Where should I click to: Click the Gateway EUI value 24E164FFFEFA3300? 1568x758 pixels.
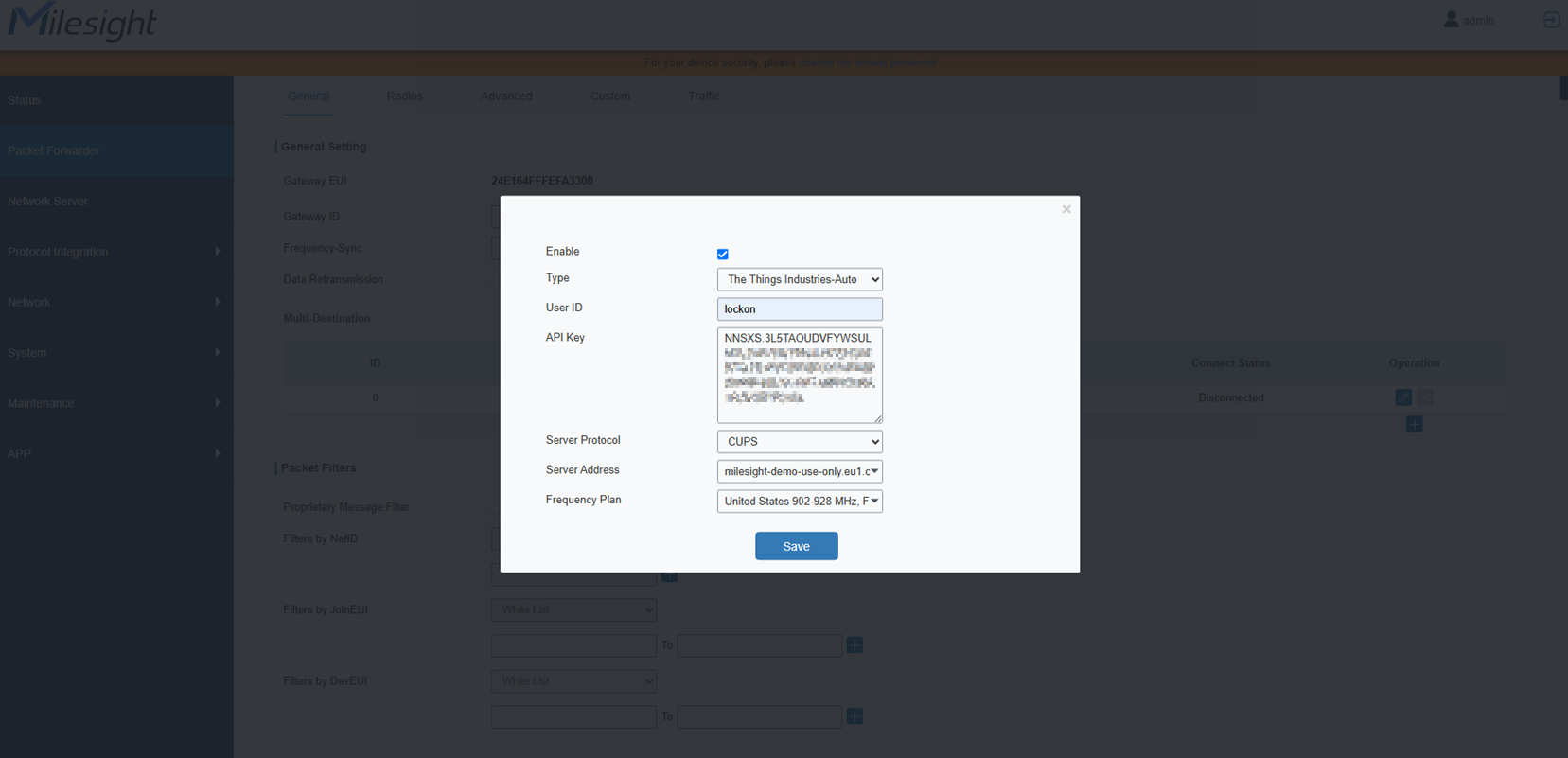tap(542, 181)
